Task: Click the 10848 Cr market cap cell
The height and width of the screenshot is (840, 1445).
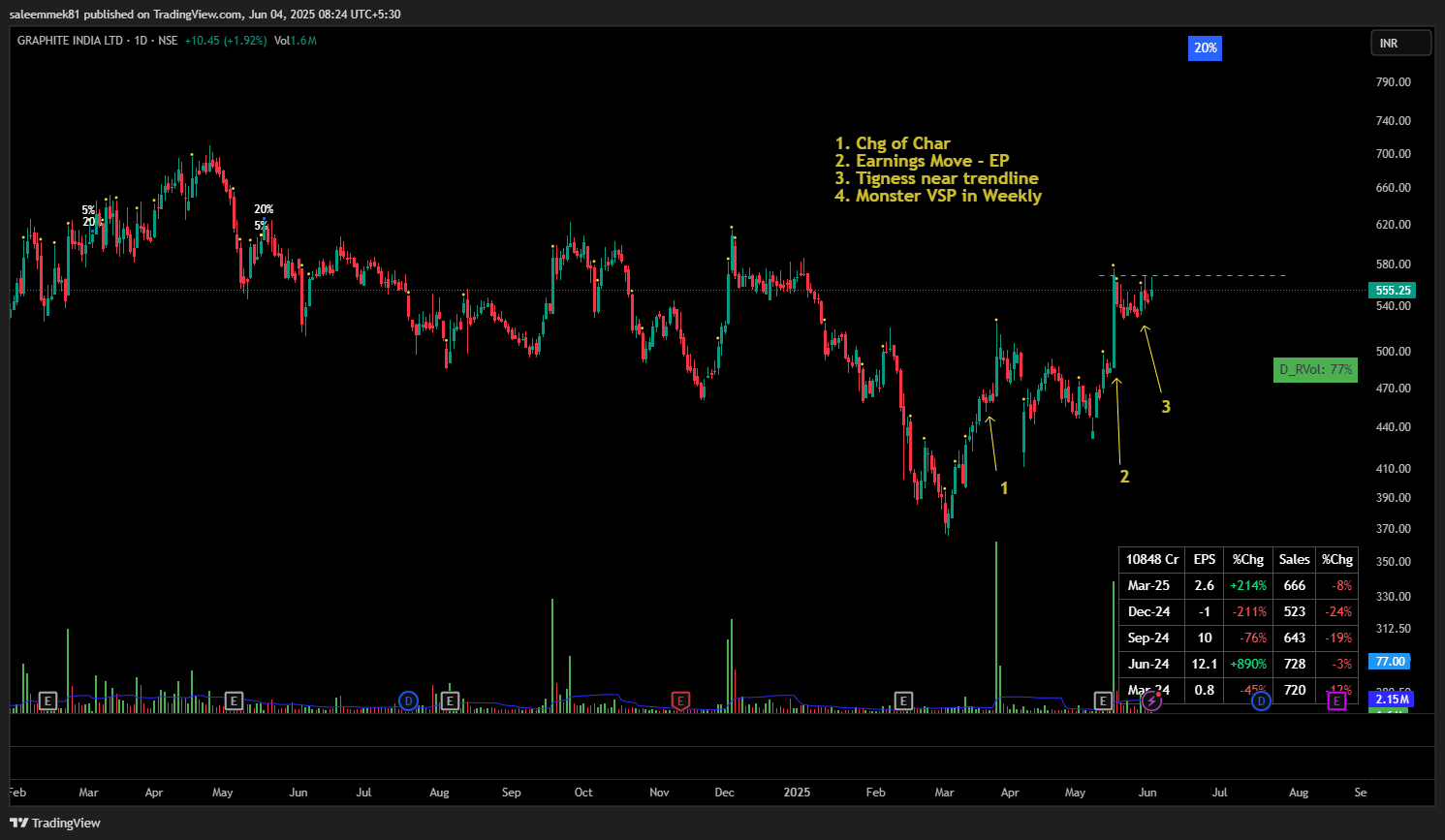Action: click(x=1152, y=559)
